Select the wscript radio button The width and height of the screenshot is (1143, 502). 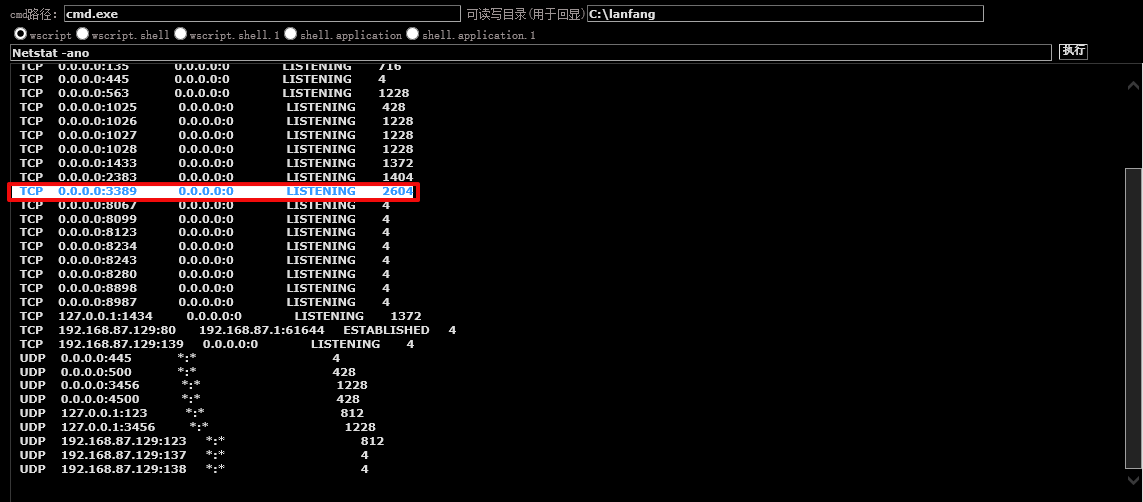click(x=20, y=34)
